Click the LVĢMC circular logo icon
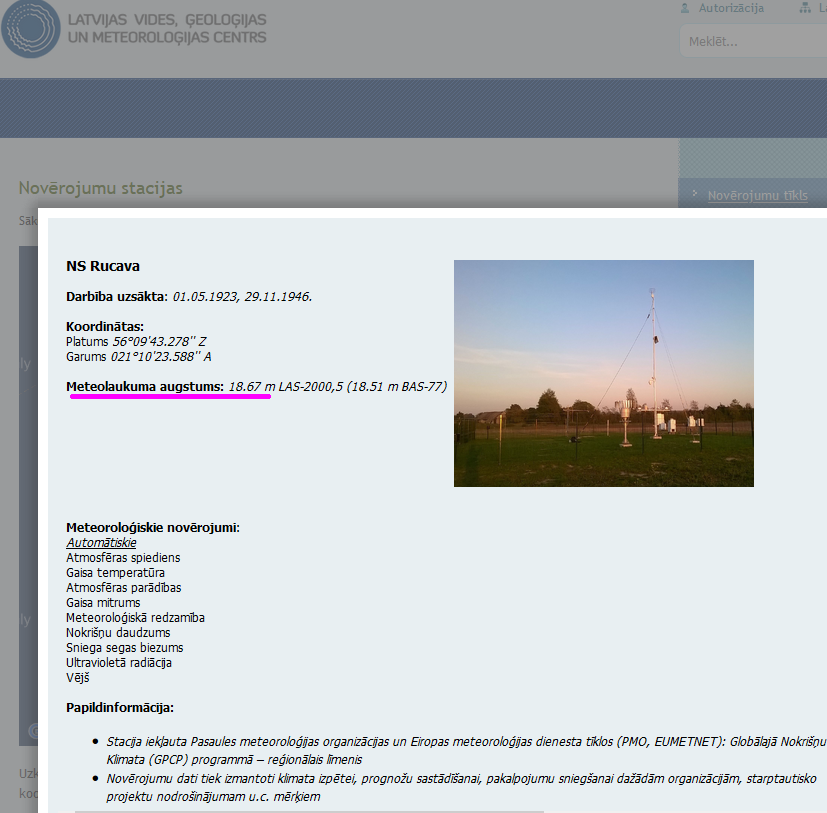This screenshot has height=813, width=827. 31,27
